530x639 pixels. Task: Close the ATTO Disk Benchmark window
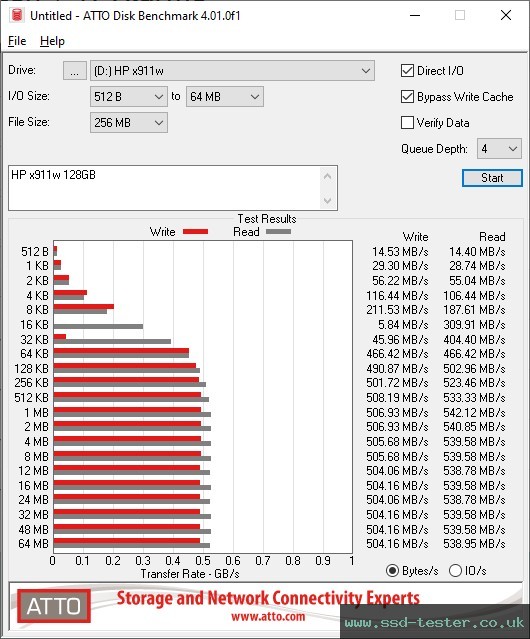[x=506, y=15]
